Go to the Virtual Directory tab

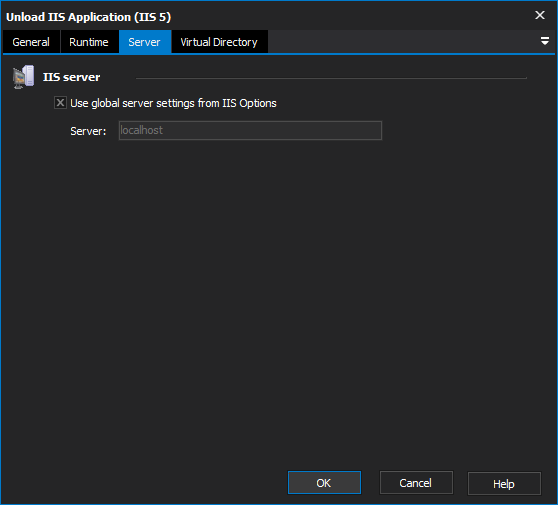point(219,42)
